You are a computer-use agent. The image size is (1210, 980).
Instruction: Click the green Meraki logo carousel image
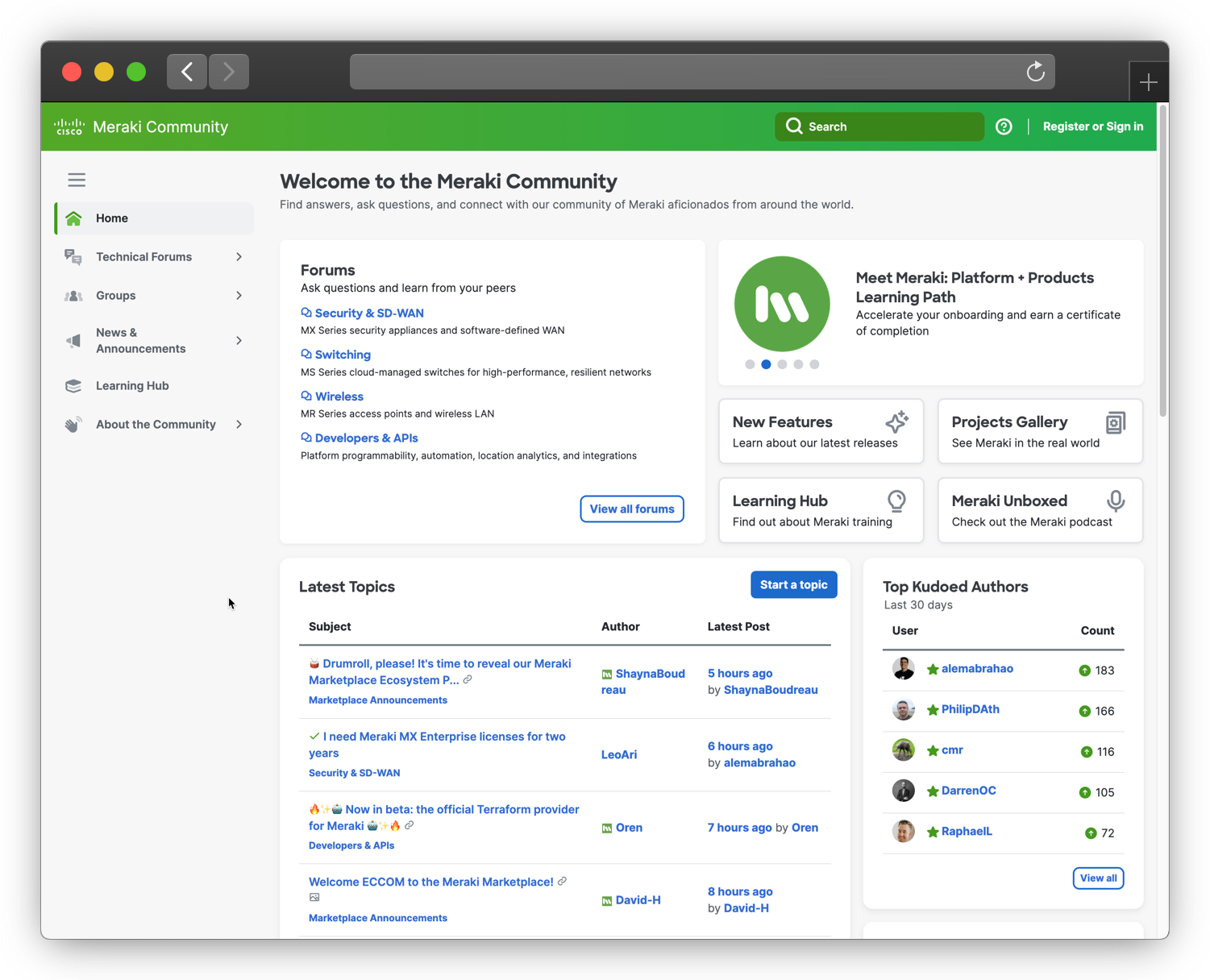(782, 304)
